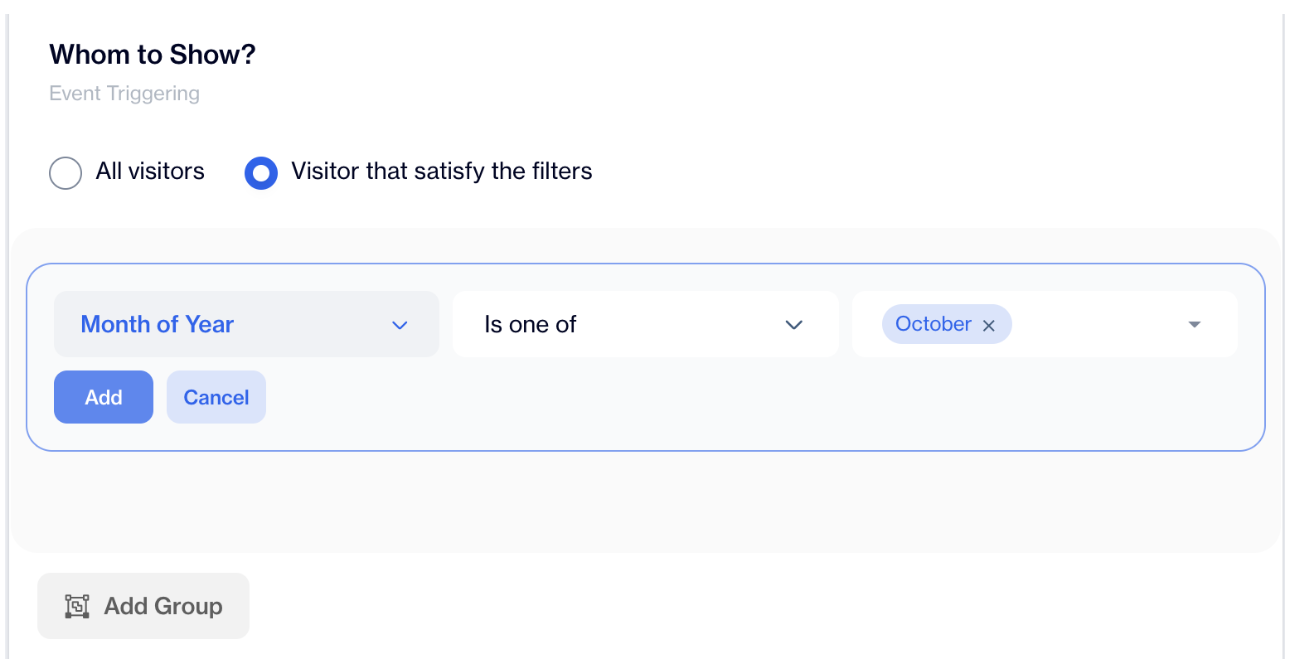Click the "Event Triggering" subtitle

(124, 93)
